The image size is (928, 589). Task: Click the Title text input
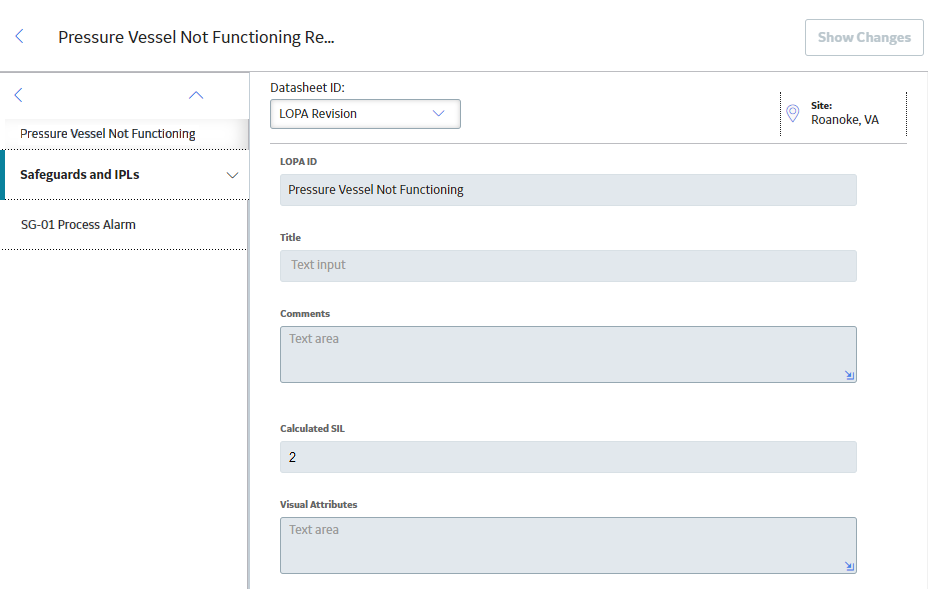click(568, 266)
